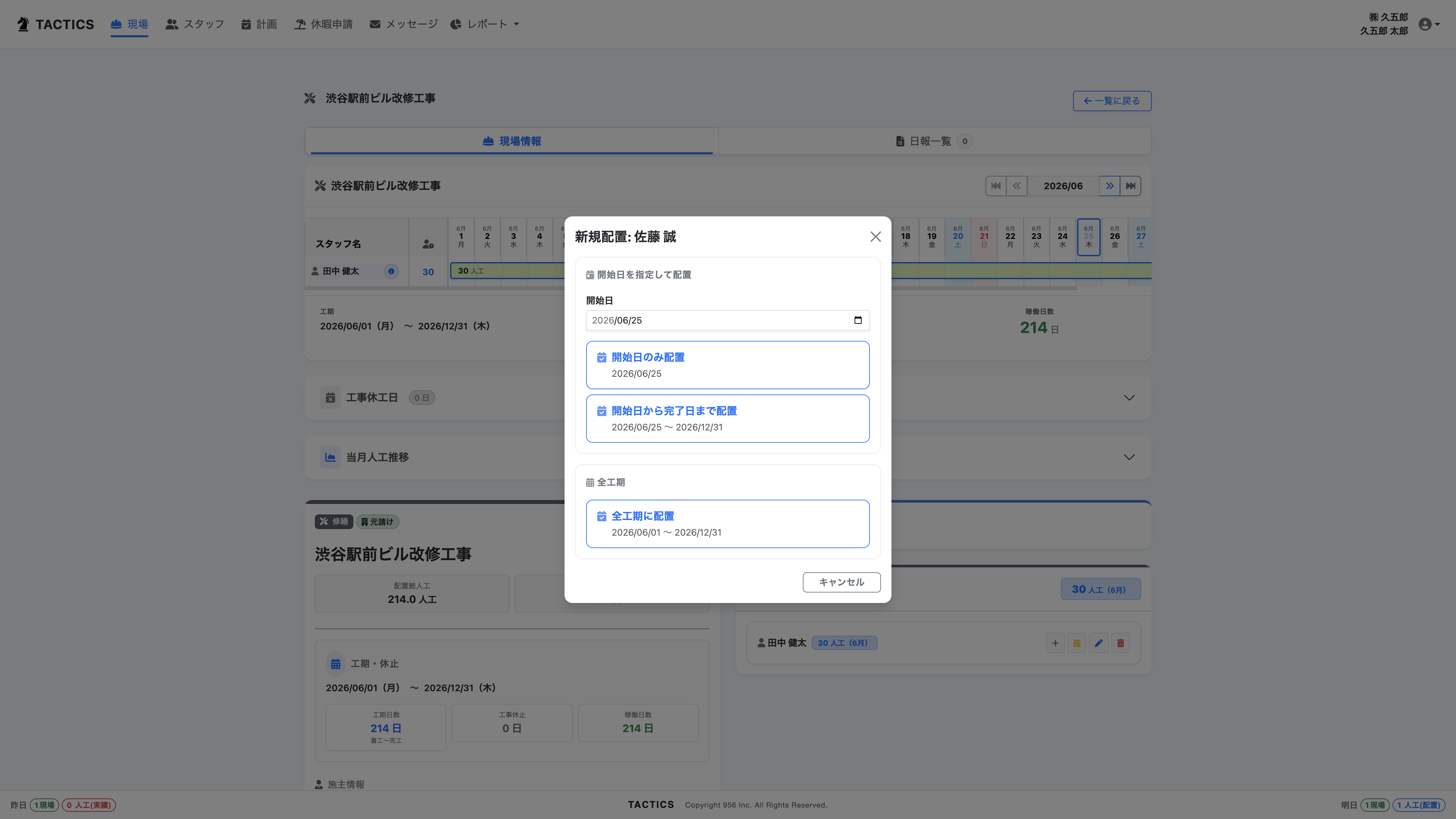Choose 全工期に配置 option
Screen dimensions: 1456x819
coord(727,523)
